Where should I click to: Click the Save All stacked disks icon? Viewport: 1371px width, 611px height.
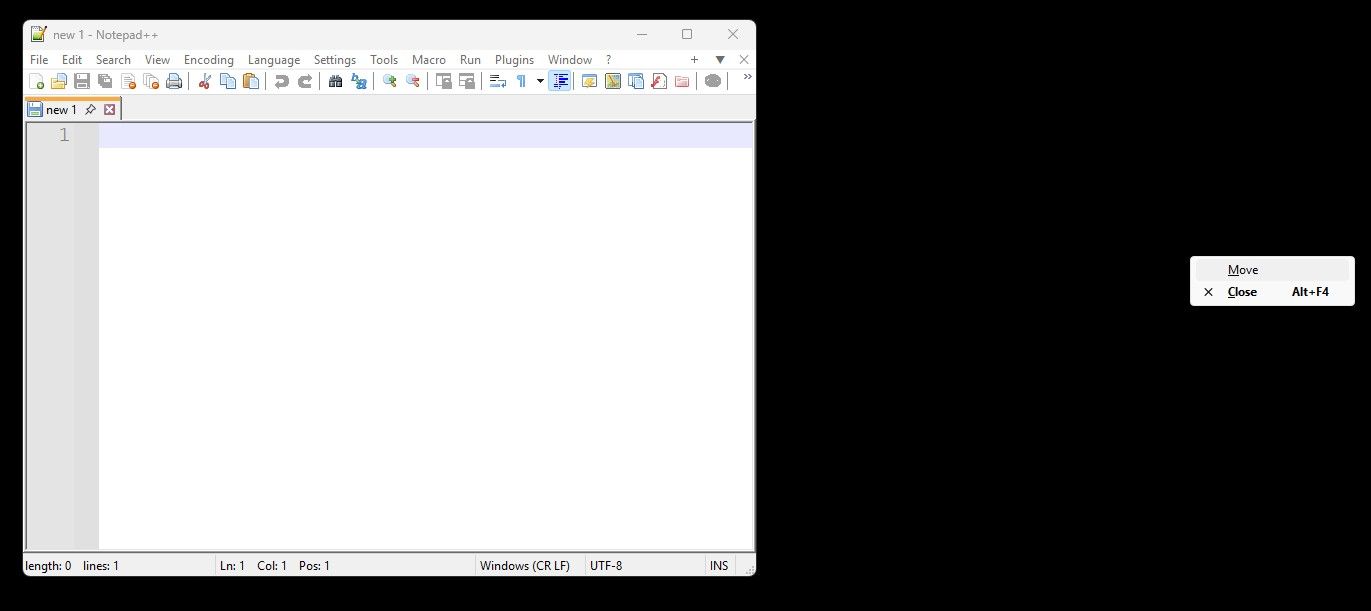click(x=105, y=81)
